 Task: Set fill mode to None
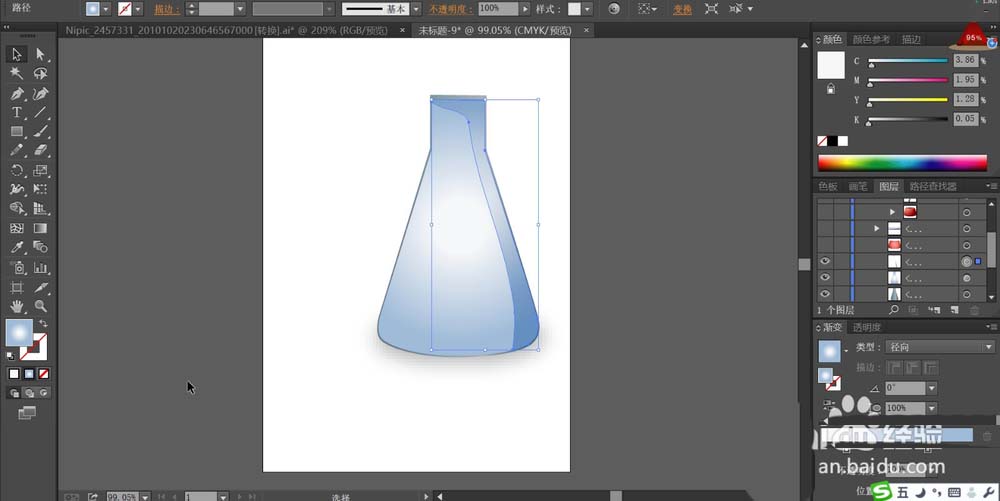(x=43, y=374)
